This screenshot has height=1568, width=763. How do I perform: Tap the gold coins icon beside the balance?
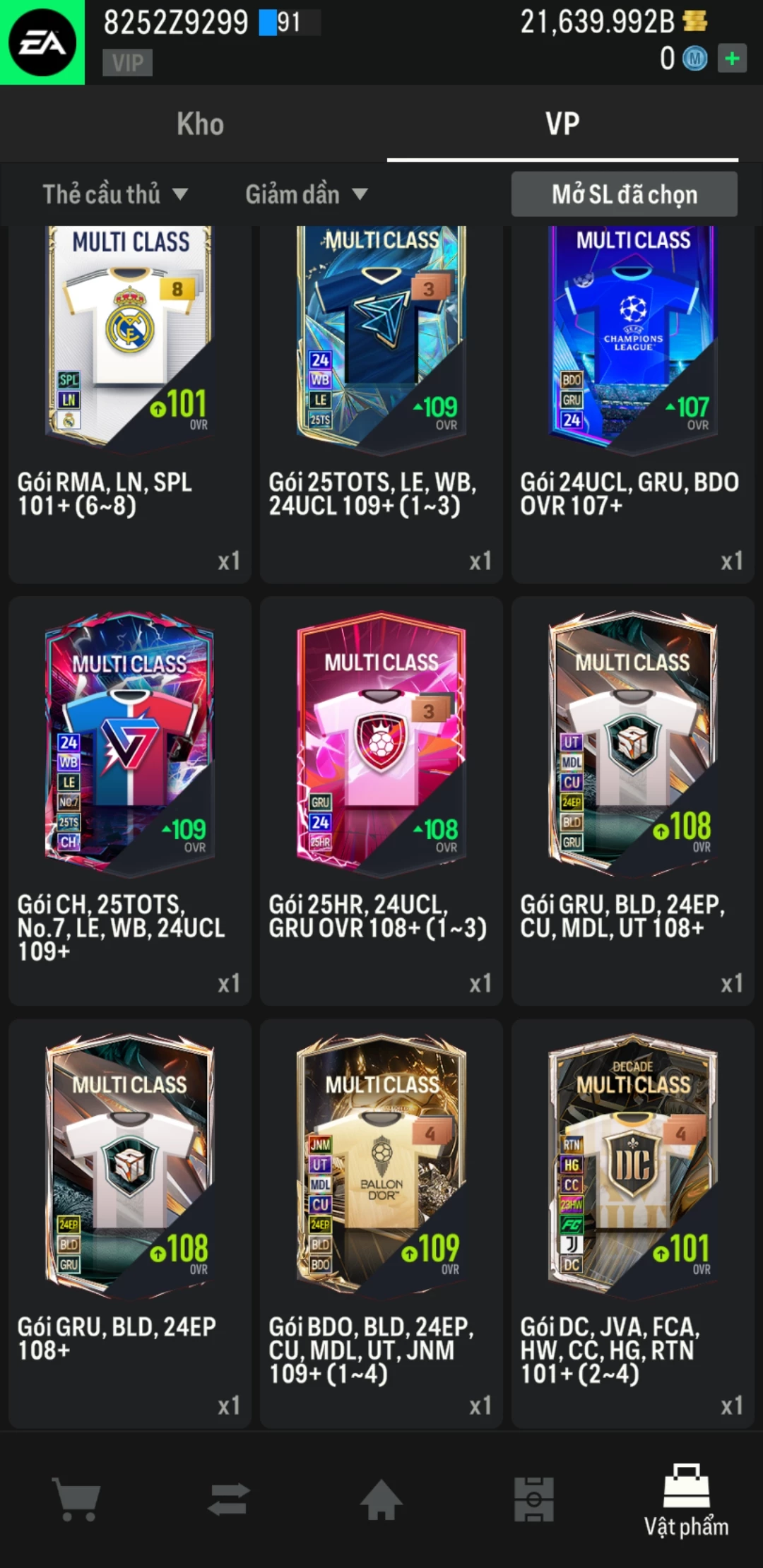(695, 21)
